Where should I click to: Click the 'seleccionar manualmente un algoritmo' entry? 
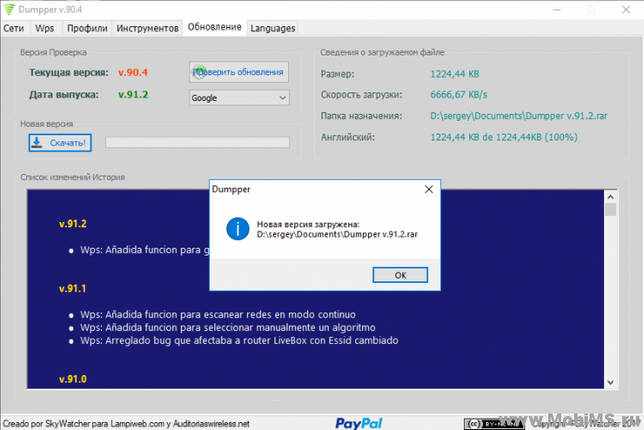coord(228,328)
